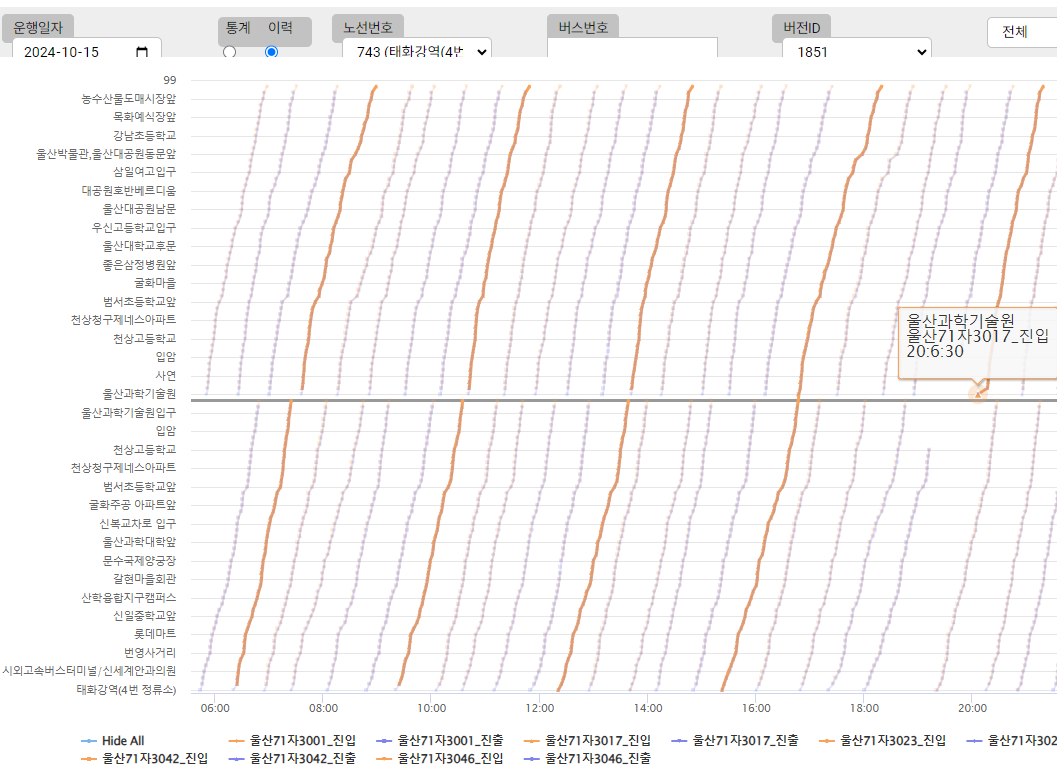
Task: Click the 울산71자3042_진입 legend marker
Action: (x=89, y=759)
